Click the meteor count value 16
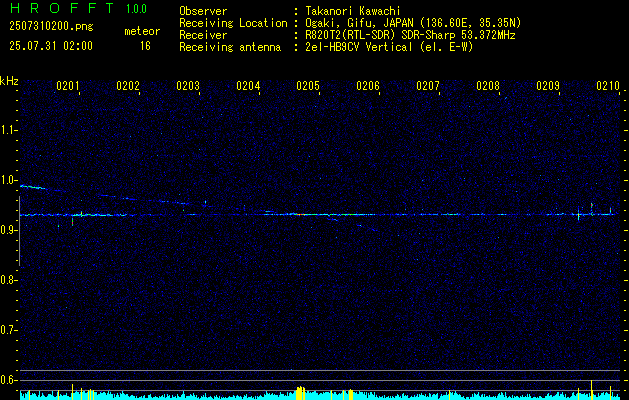The width and height of the screenshot is (629, 400). pos(145,46)
